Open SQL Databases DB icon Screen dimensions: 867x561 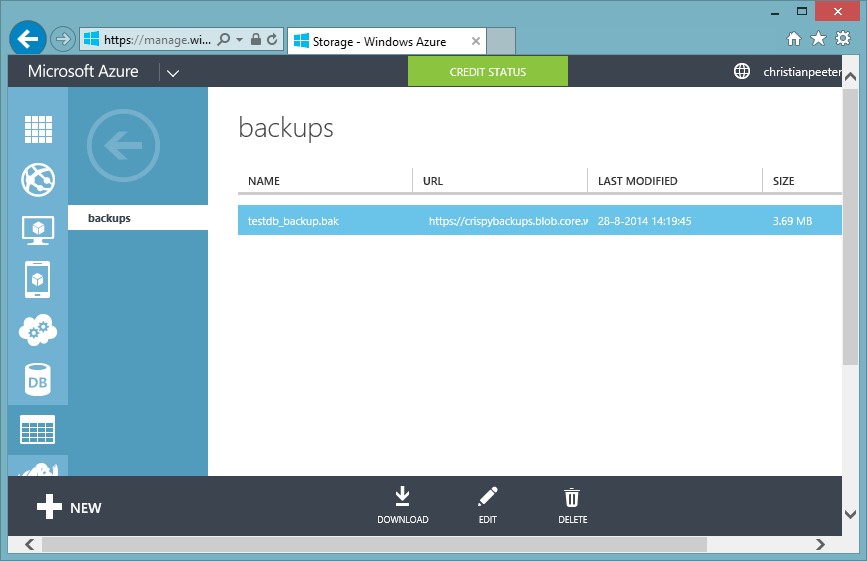(x=38, y=379)
